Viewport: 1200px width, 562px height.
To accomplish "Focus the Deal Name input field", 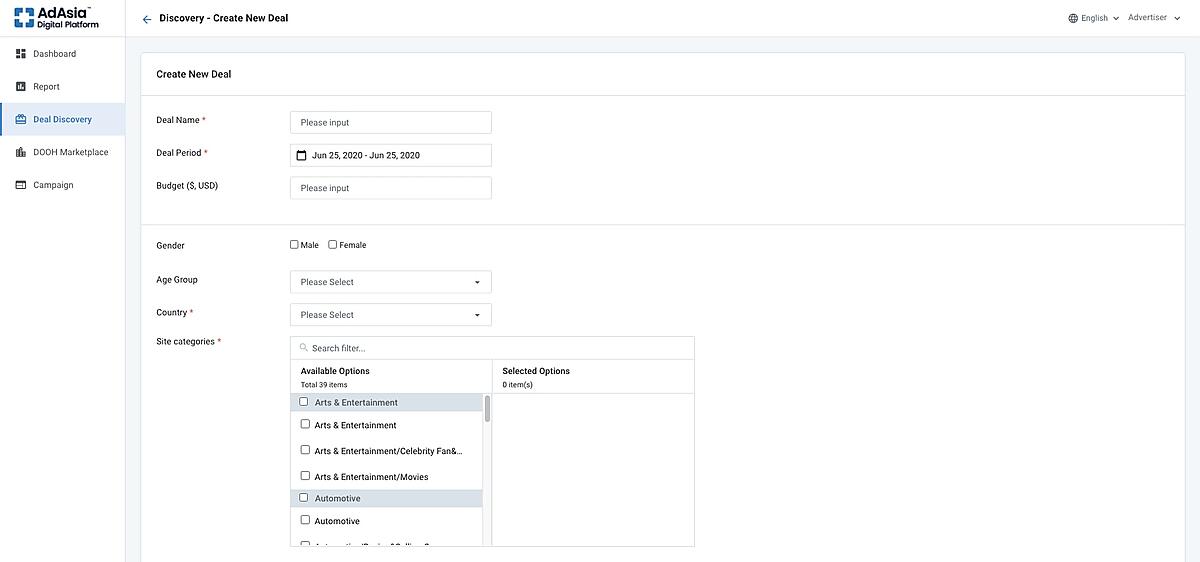I will tap(390, 123).
